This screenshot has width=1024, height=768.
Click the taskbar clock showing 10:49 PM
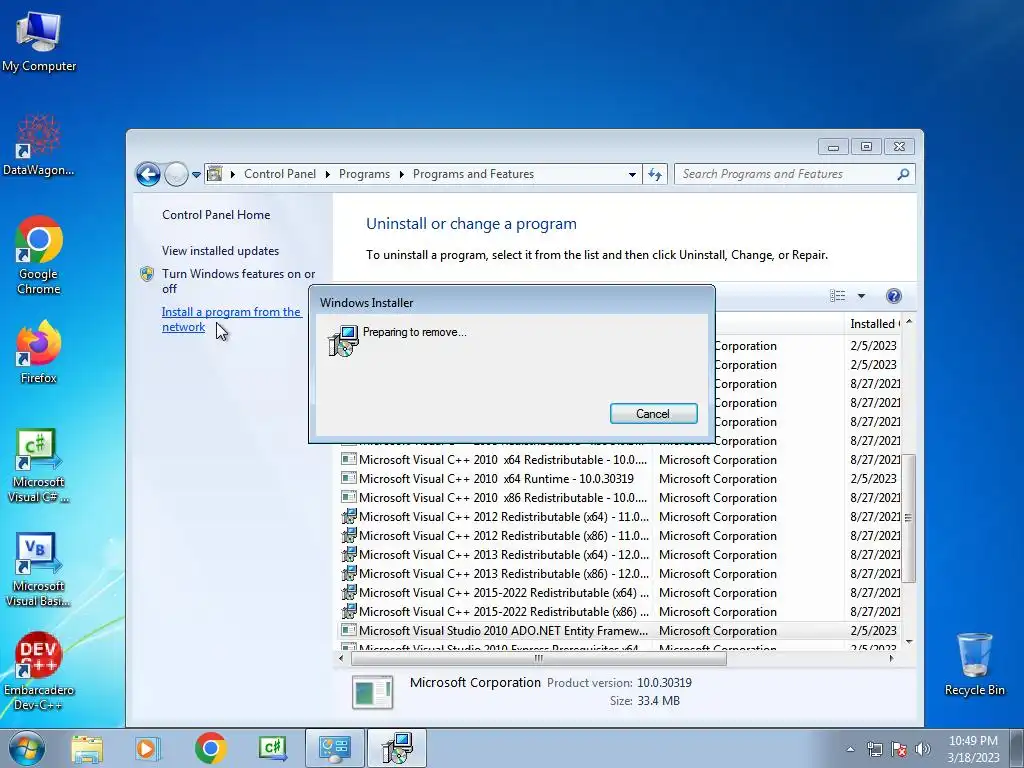[973, 749]
